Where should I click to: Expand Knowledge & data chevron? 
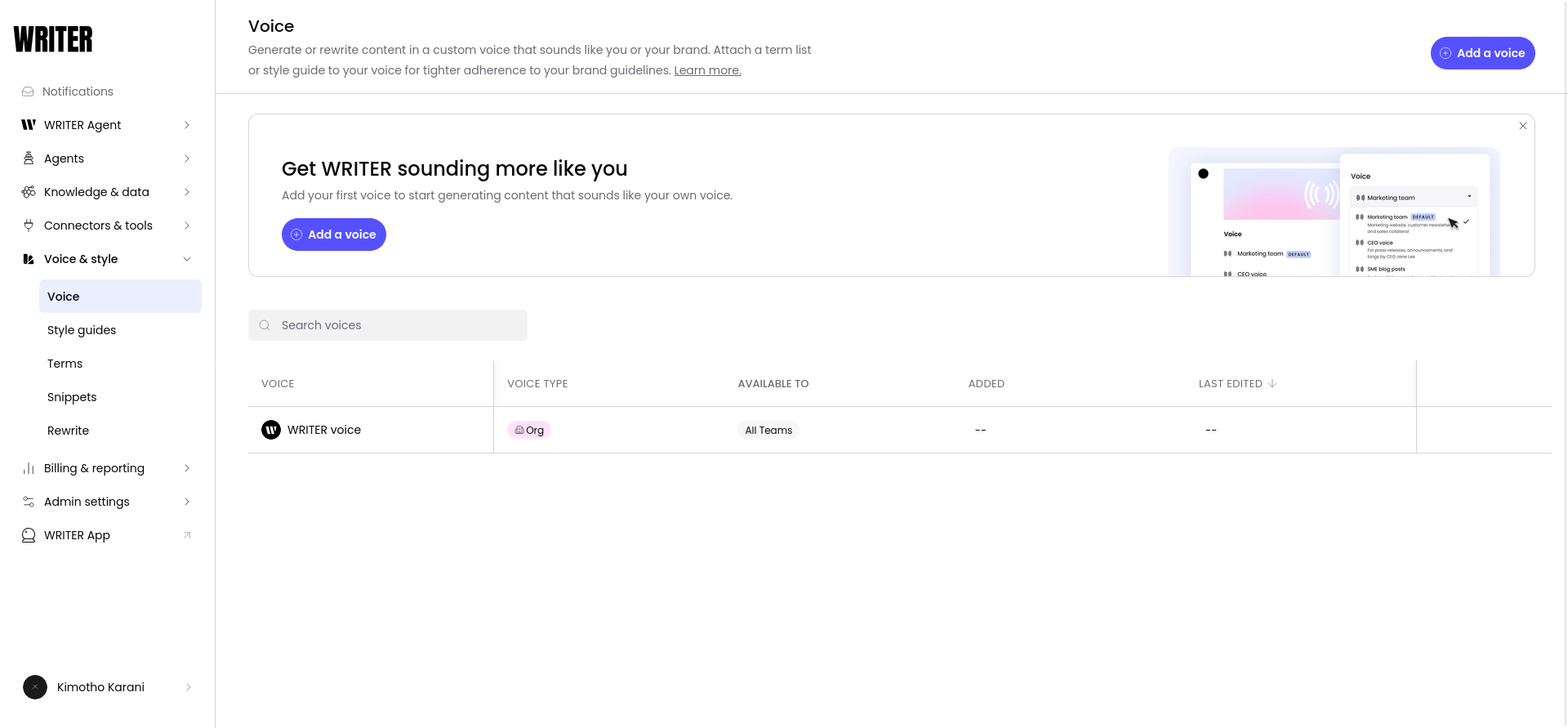tap(187, 192)
